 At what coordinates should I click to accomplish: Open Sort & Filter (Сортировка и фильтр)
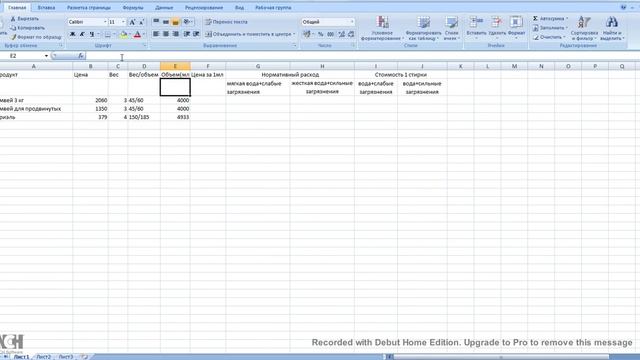click(584, 28)
